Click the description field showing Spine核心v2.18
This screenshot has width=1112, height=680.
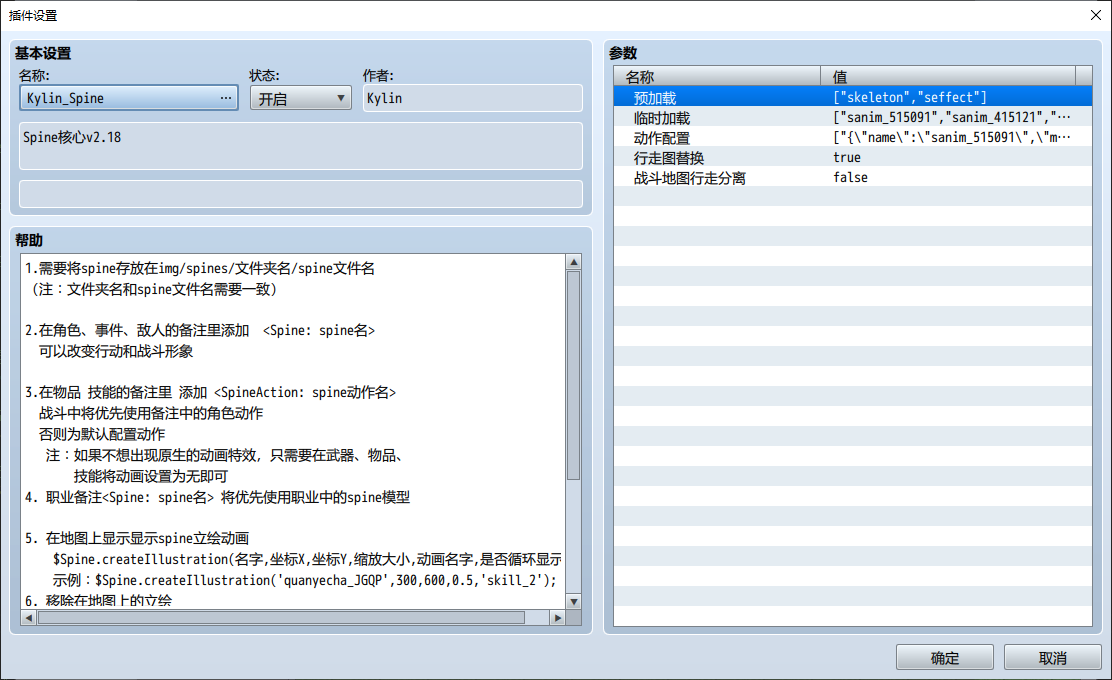pyautogui.click(x=301, y=146)
